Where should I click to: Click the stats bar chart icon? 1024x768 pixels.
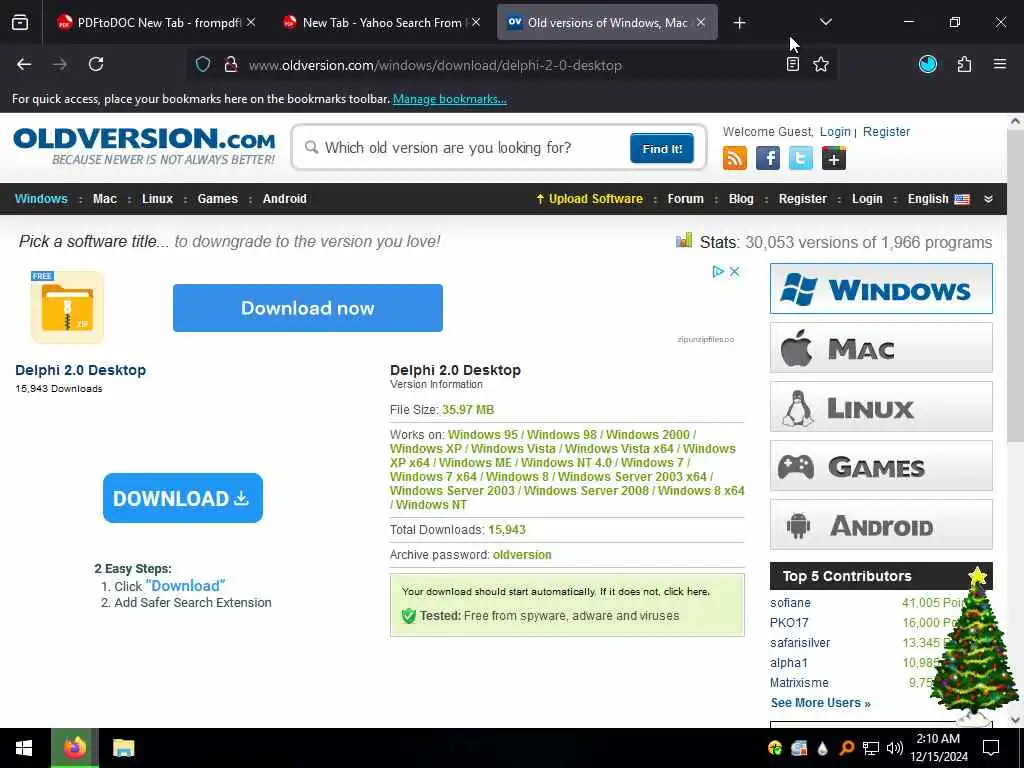(684, 240)
